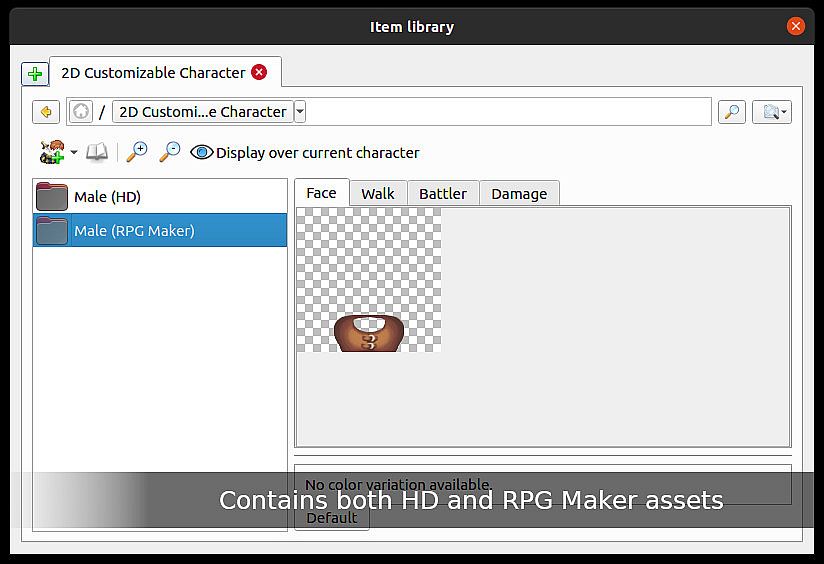Image resolution: width=824 pixels, height=564 pixels.
Task: Open the search options dropdown button
Action: pyautogui.click(x=771, y=111)
